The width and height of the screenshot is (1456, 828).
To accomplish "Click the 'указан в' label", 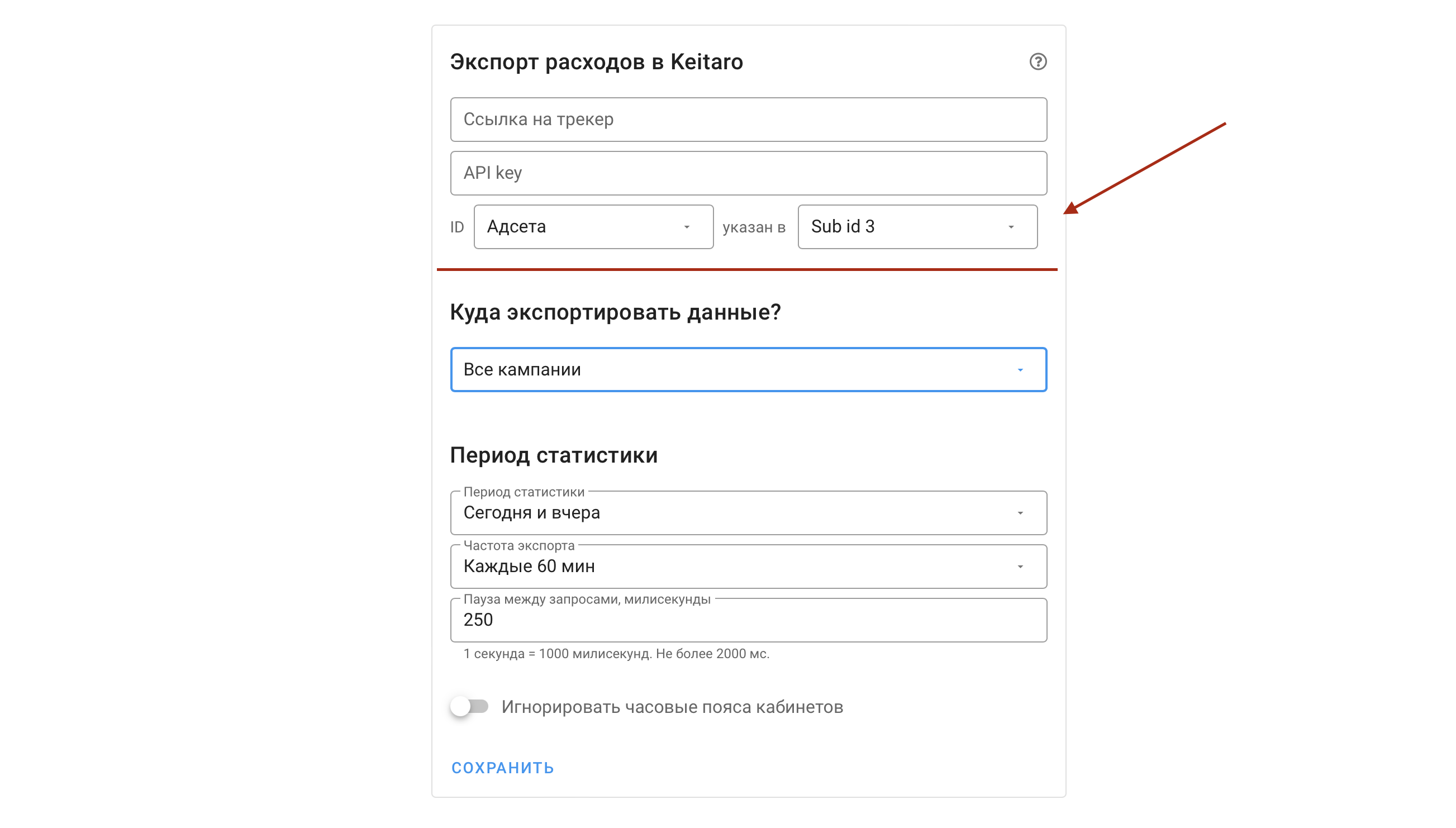I will click(753, 227).
